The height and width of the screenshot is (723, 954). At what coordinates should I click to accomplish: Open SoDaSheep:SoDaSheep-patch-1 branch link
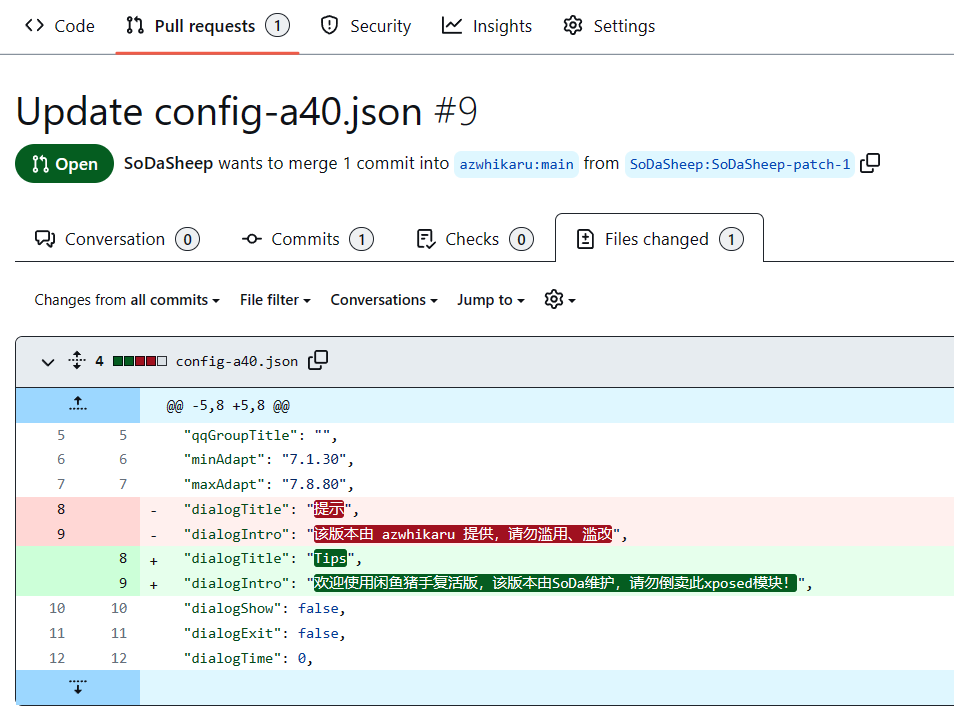740,164
